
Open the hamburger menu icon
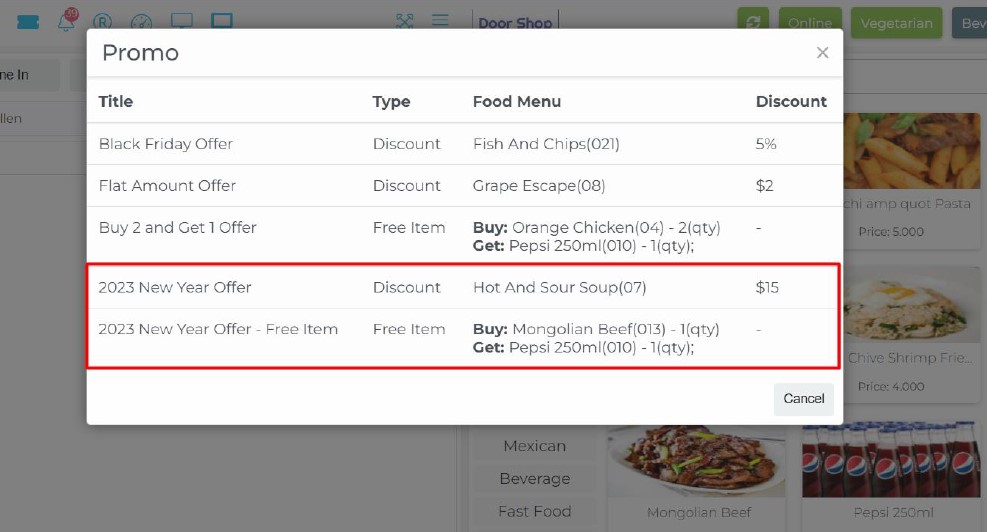coord(440,21)
